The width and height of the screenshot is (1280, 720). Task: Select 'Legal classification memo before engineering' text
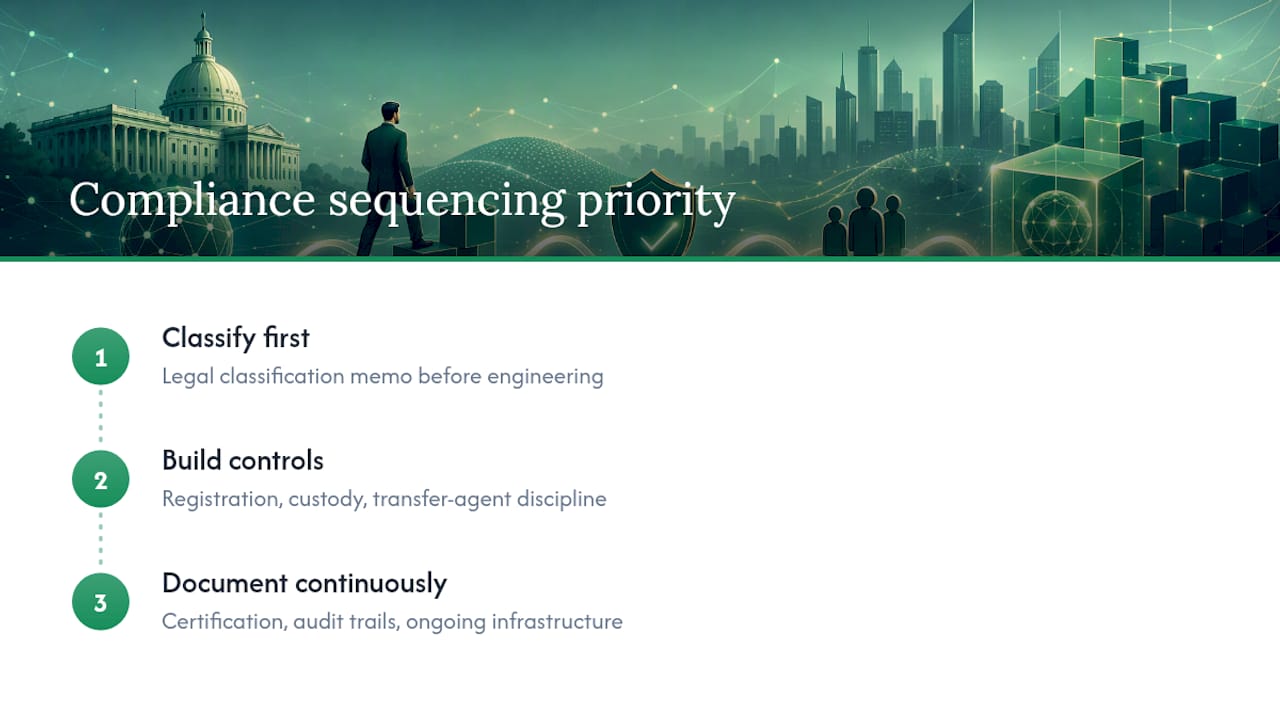pos(383,377)
